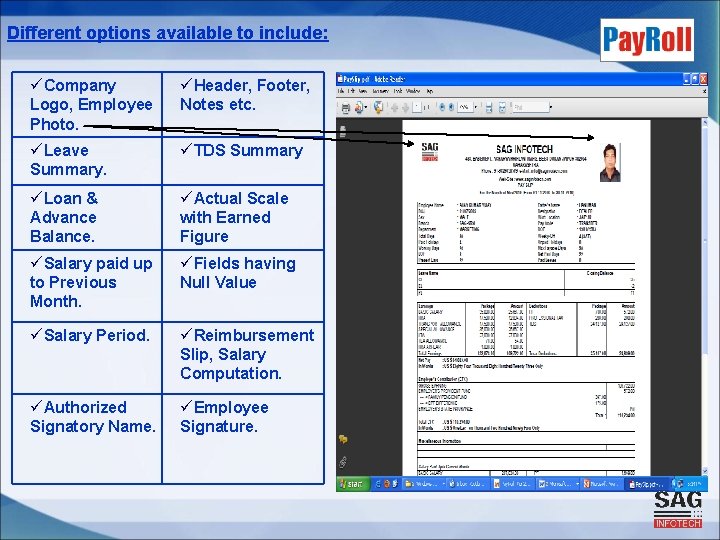Screen dimensions: 720x540
Task: Click the zoom percentage field
Action: pos(465,107)
